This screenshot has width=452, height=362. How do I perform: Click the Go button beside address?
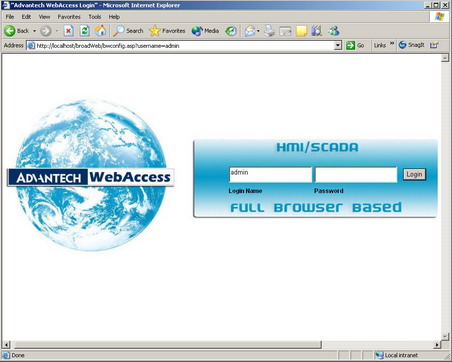(355, 45)
